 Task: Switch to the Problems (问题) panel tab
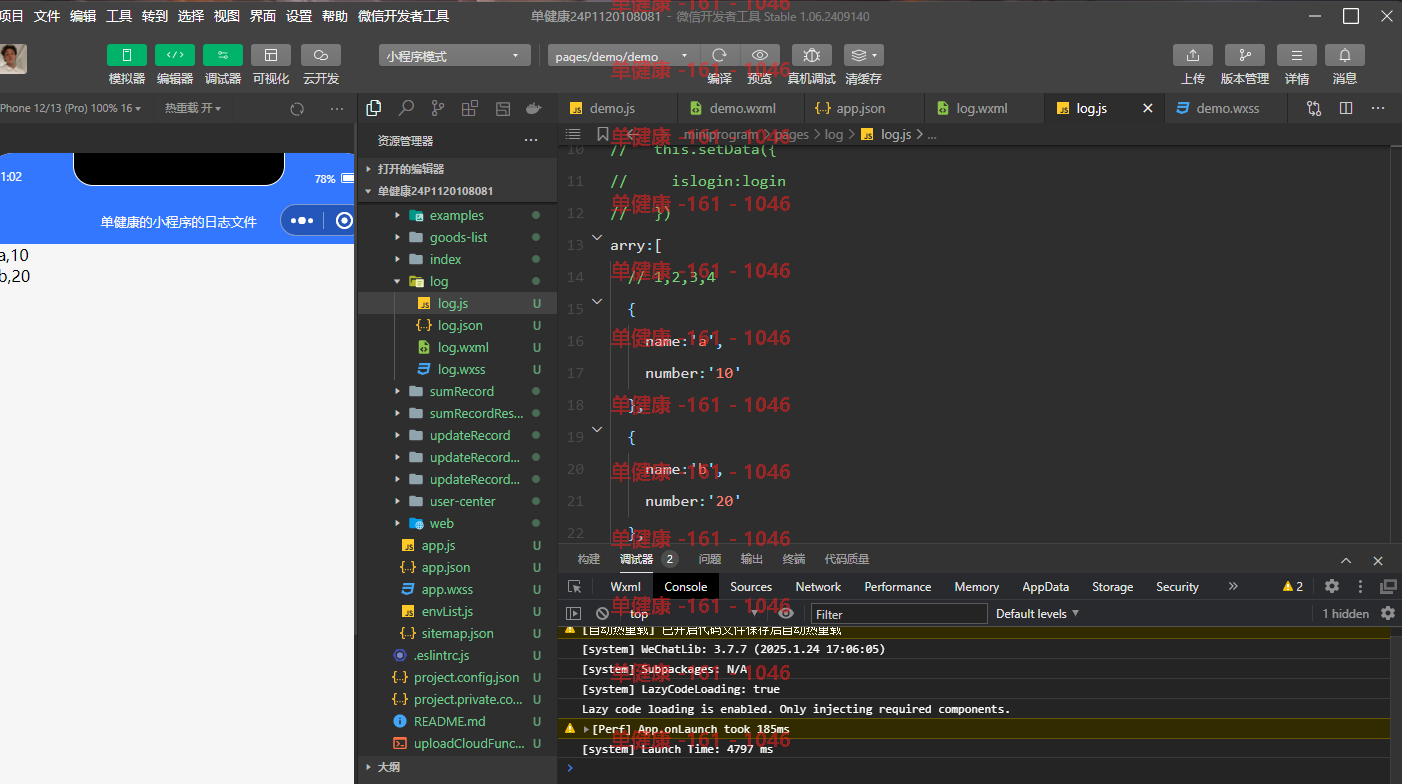[710, 559]
